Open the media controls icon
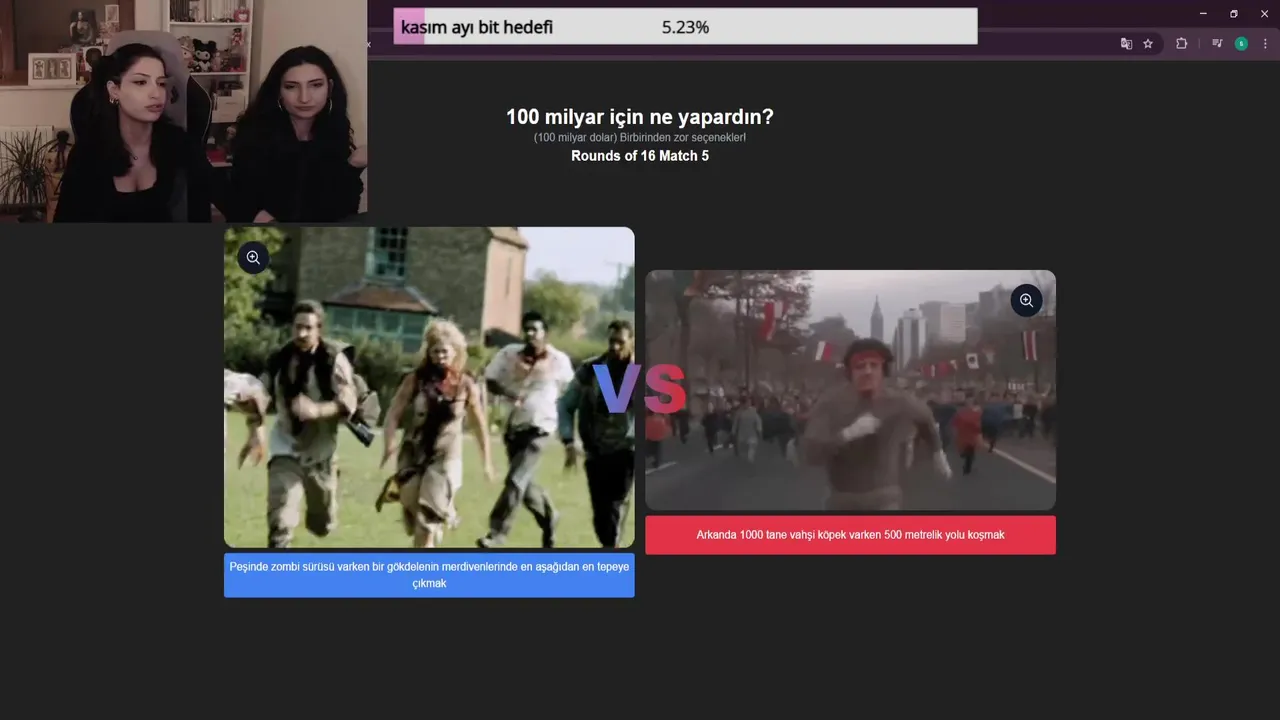 [x=1217, y=44]
